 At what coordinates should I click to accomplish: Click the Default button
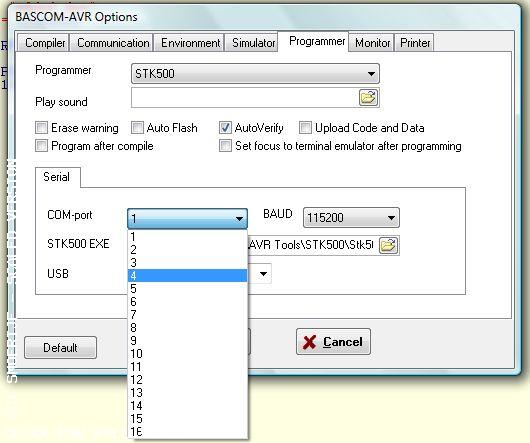[61, 347]
